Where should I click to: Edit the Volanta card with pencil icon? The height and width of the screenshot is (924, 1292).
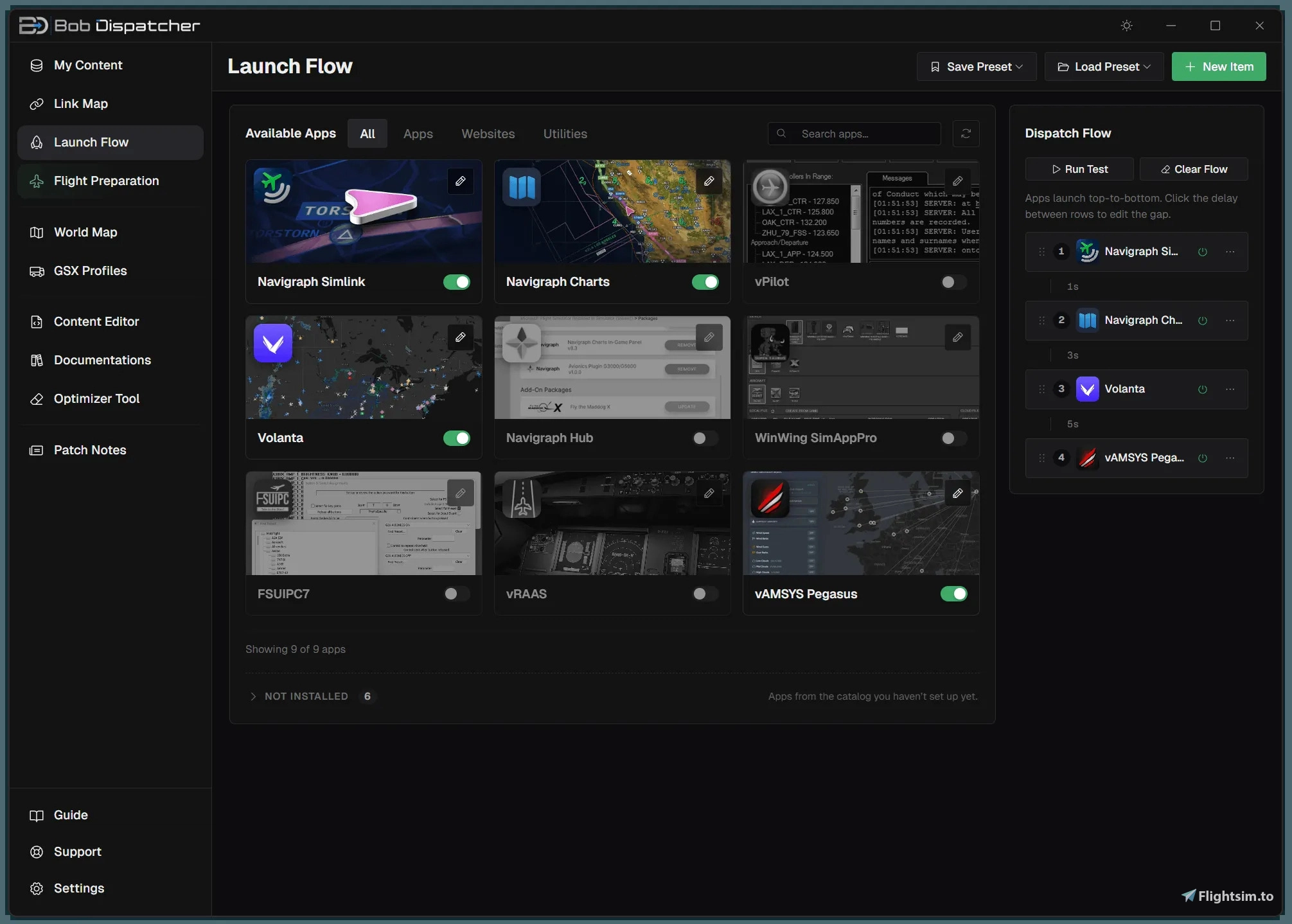pyautogui.click(x=461, y=337)
